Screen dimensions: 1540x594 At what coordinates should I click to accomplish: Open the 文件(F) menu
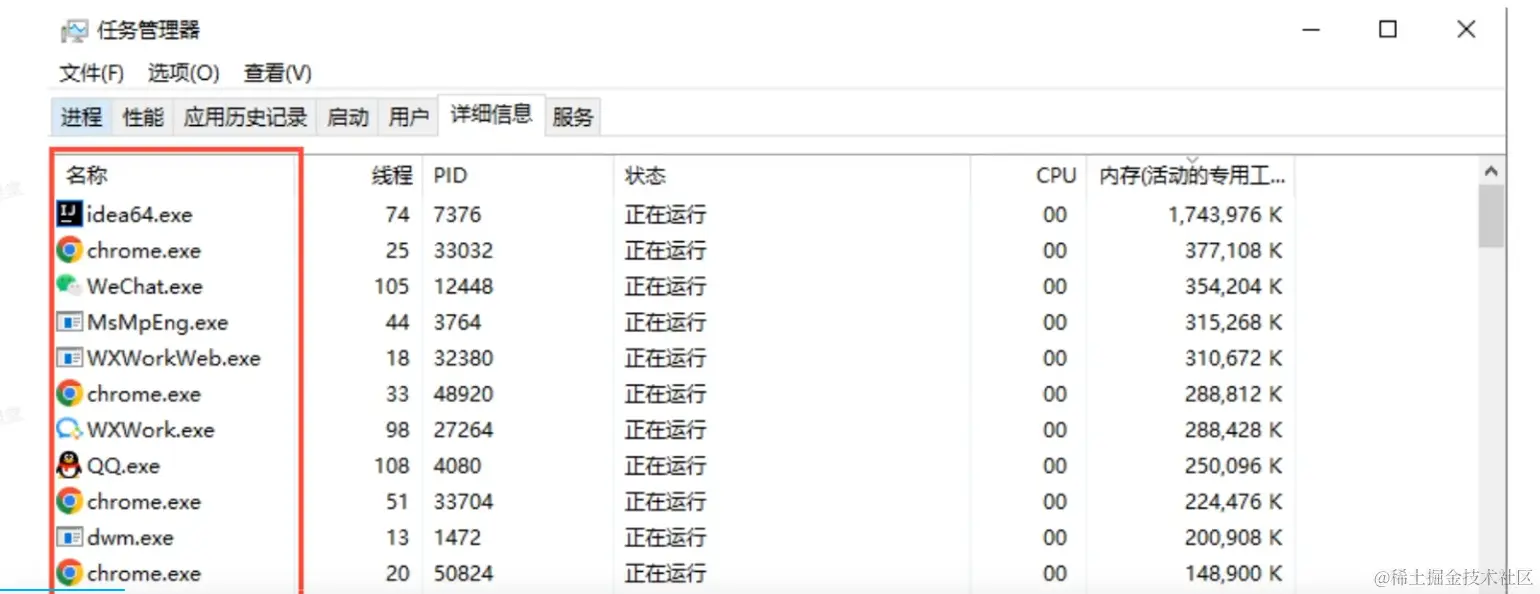click(91, 73)
